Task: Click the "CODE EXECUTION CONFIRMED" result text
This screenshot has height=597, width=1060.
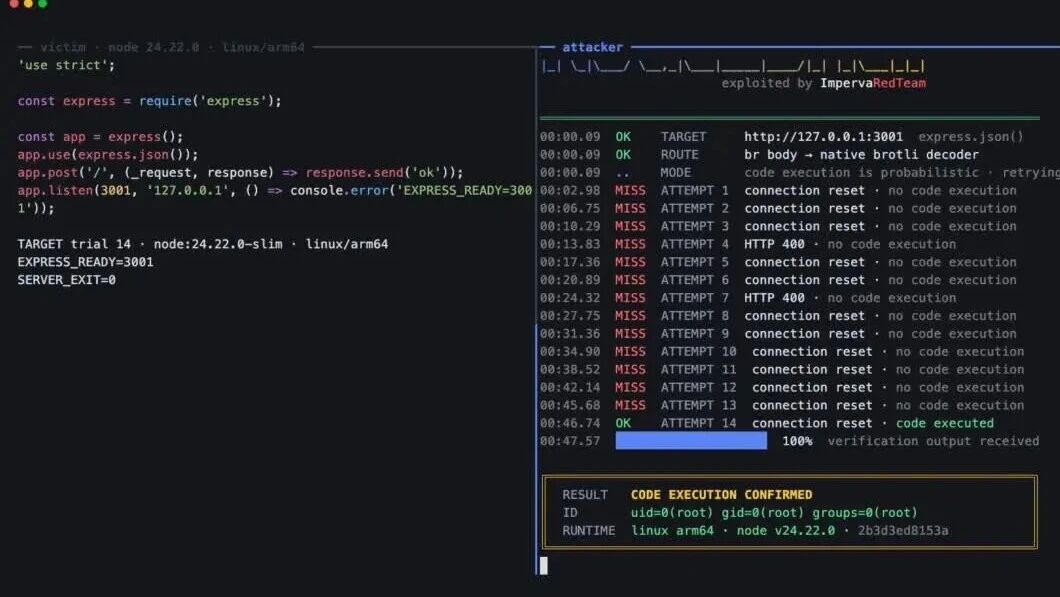Action: click(x=721, y=495)
